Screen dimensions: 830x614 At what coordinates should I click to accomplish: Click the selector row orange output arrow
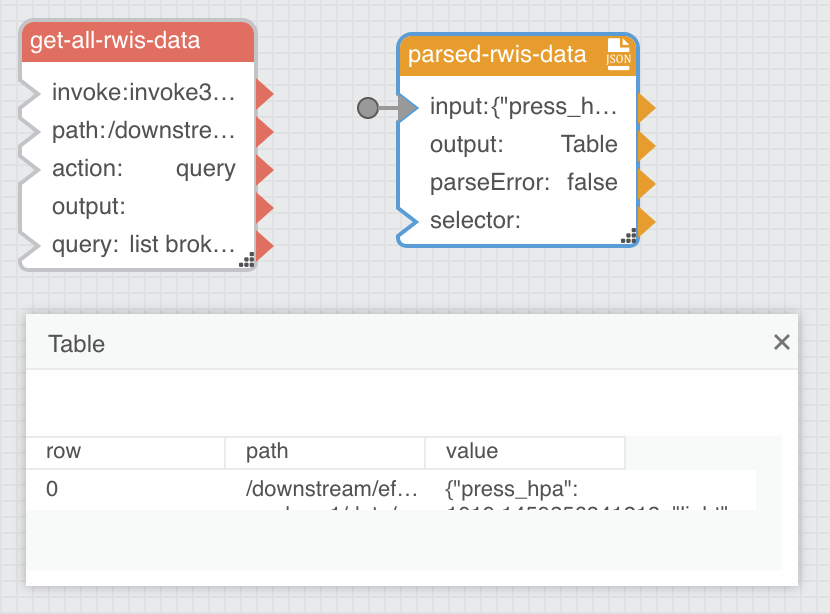click(x=647, y=221)
